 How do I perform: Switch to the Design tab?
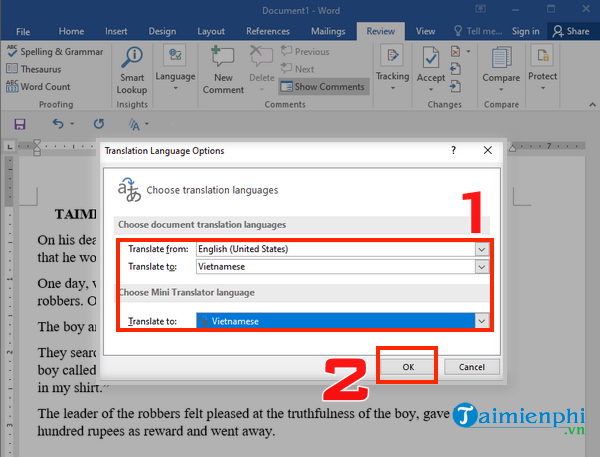pos(162,31)
